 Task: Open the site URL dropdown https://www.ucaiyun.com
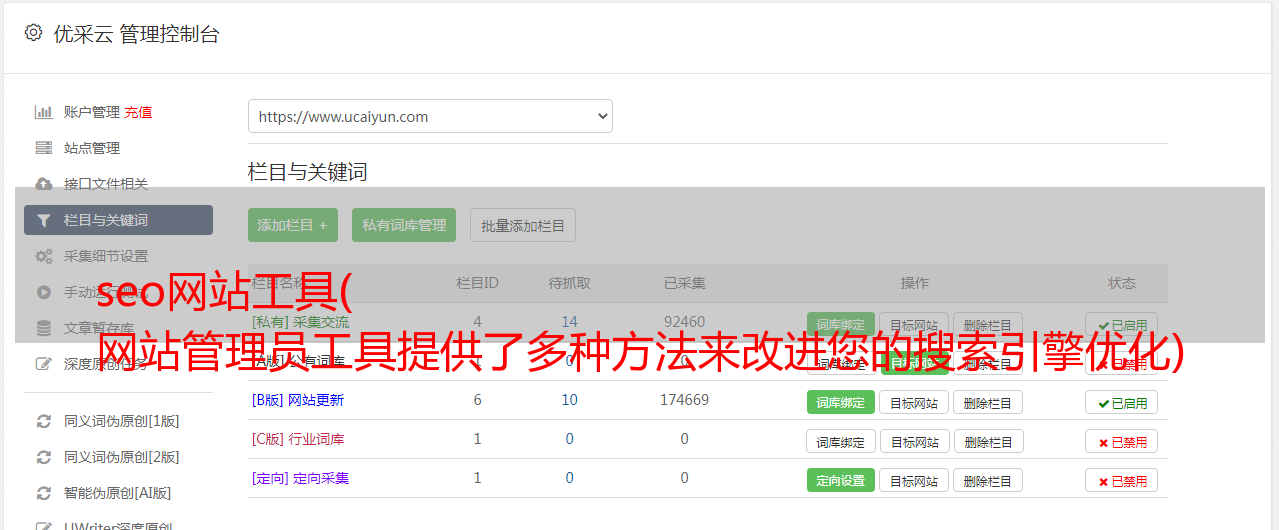click(430, 116)
